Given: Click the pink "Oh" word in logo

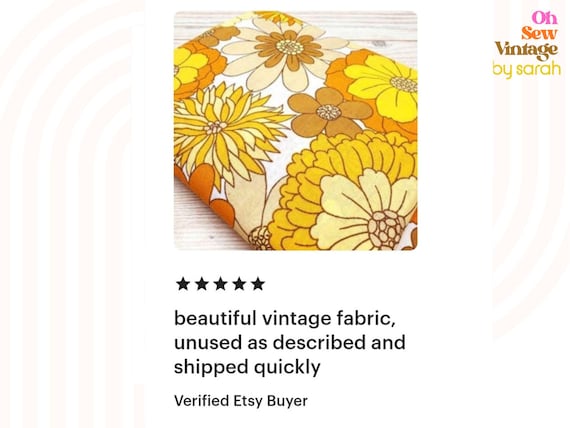Looking at the screenshot, I should tap(544, 17).
